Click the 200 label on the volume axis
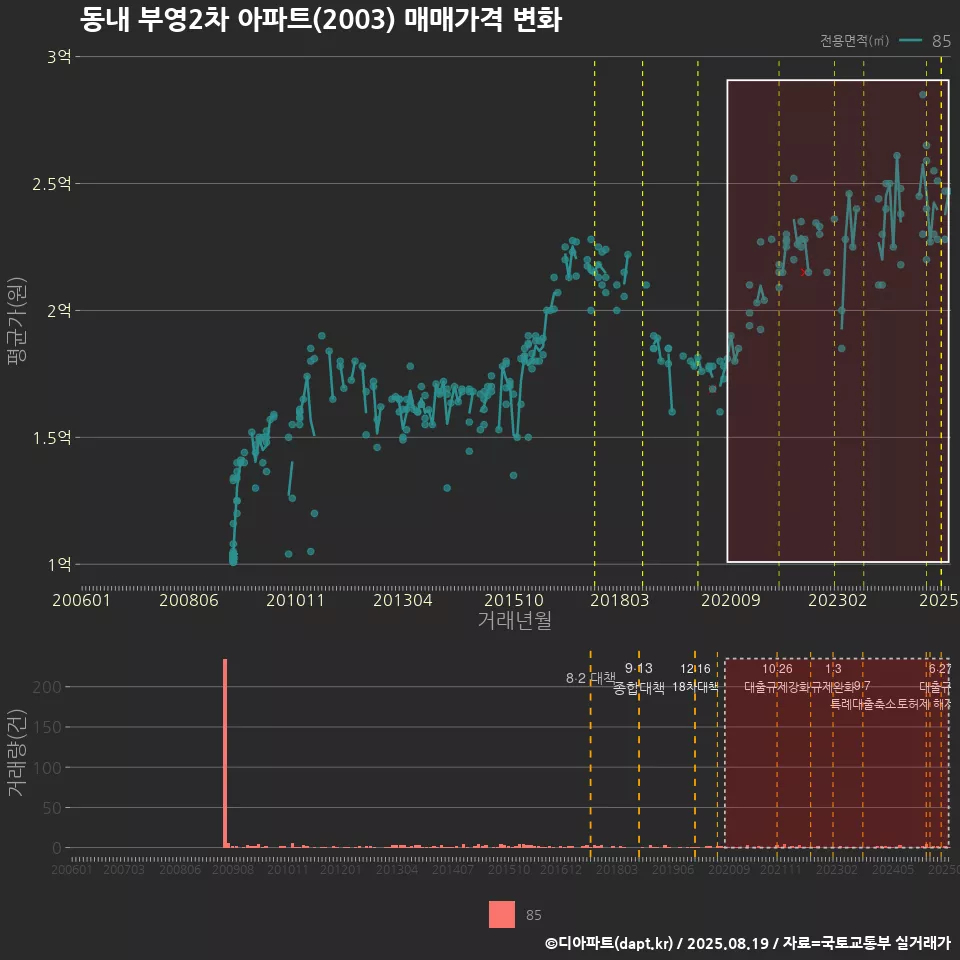 [47, 687]
